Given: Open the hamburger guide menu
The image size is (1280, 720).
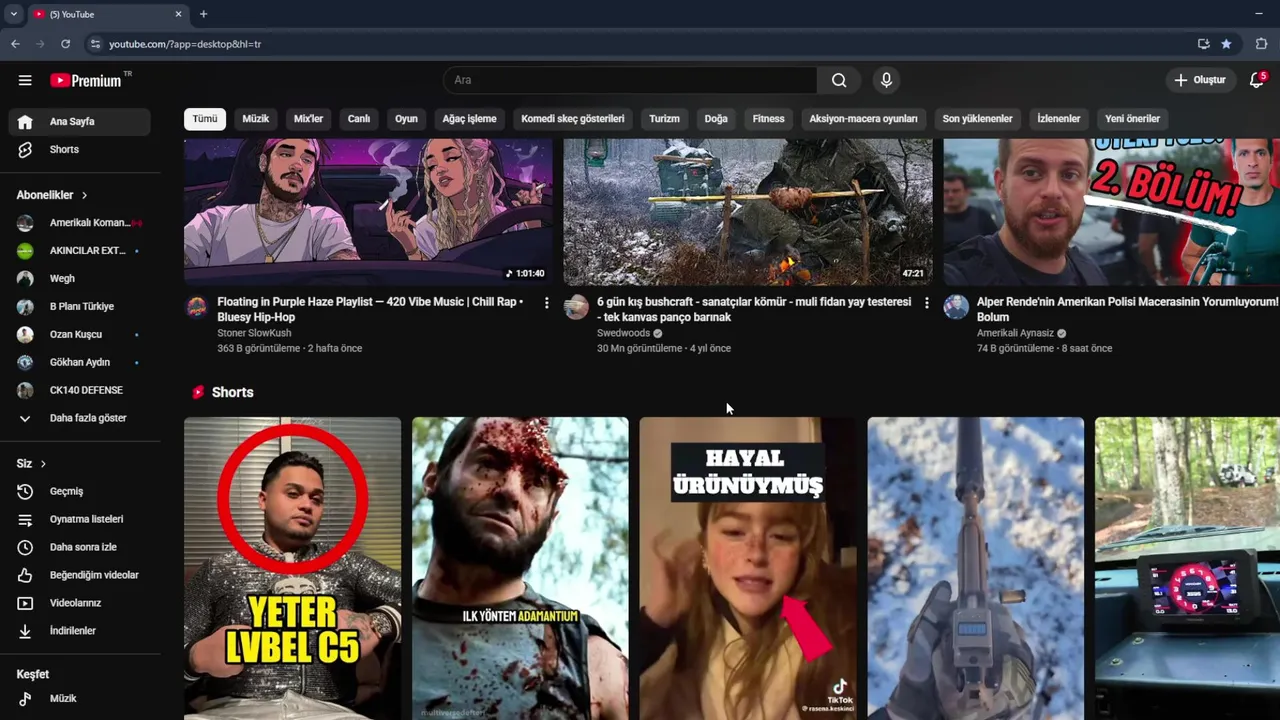Looking at the screenshot, I should (25, 80).
